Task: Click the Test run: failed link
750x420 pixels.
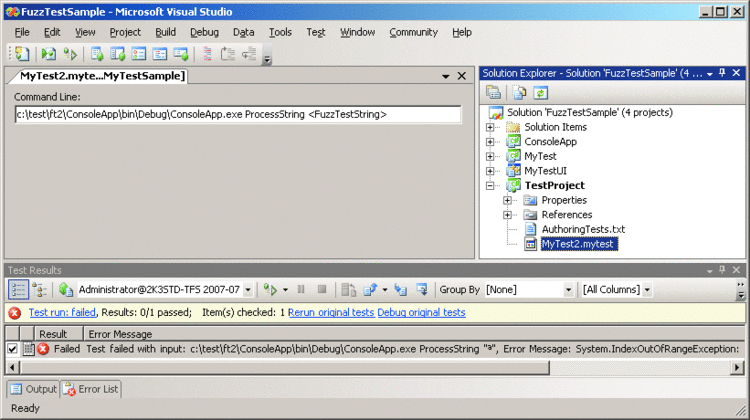Action: [62, 312]
